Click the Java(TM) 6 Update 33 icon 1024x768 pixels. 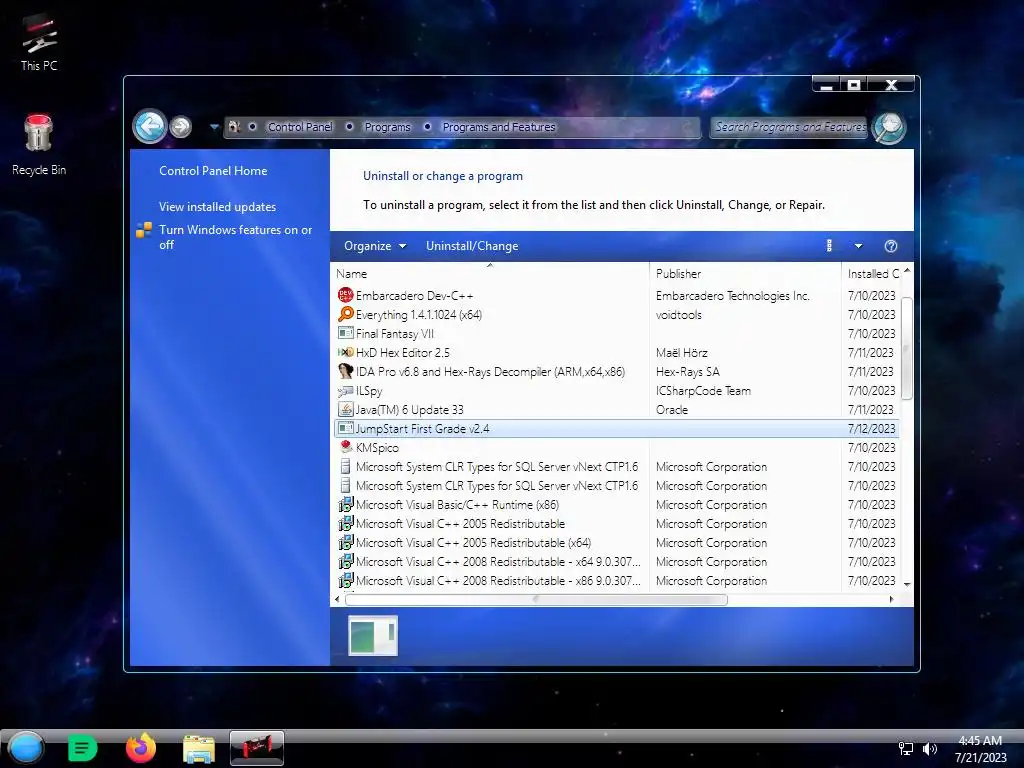point(345,409)
